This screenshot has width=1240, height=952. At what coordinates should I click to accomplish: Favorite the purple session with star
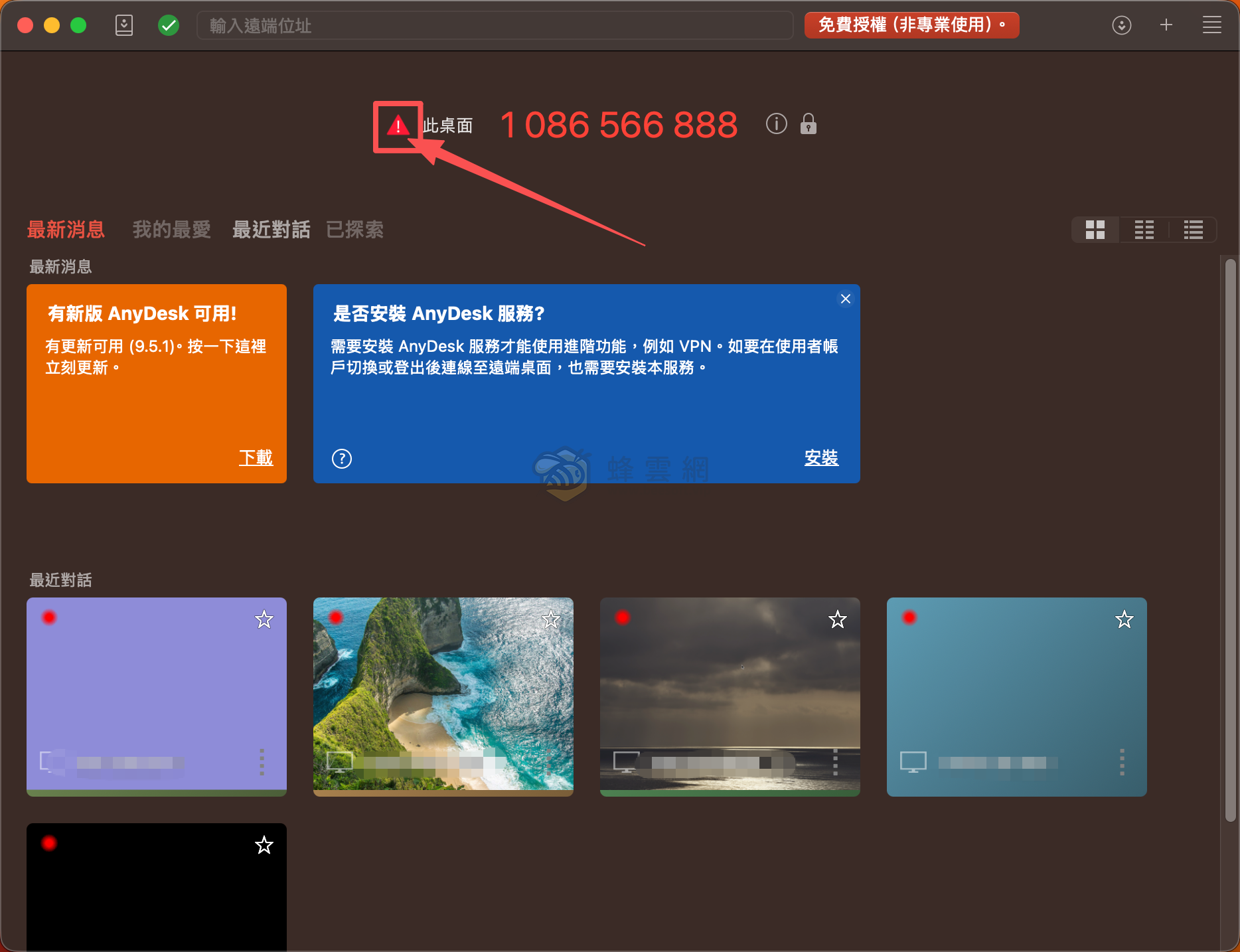(264, 619)
